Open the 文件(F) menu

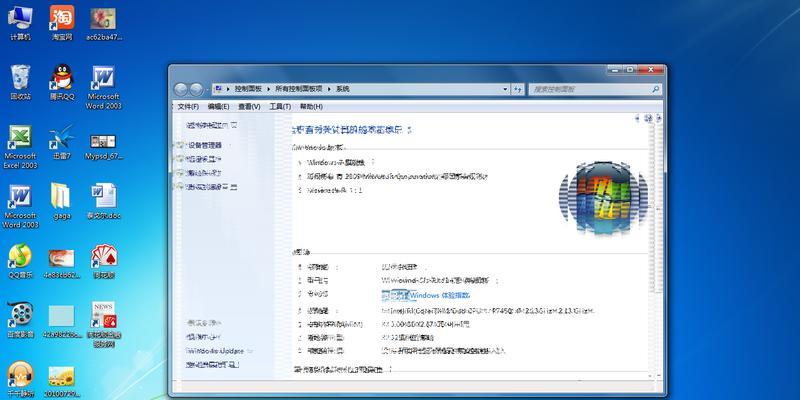click(x=188, y=107)
